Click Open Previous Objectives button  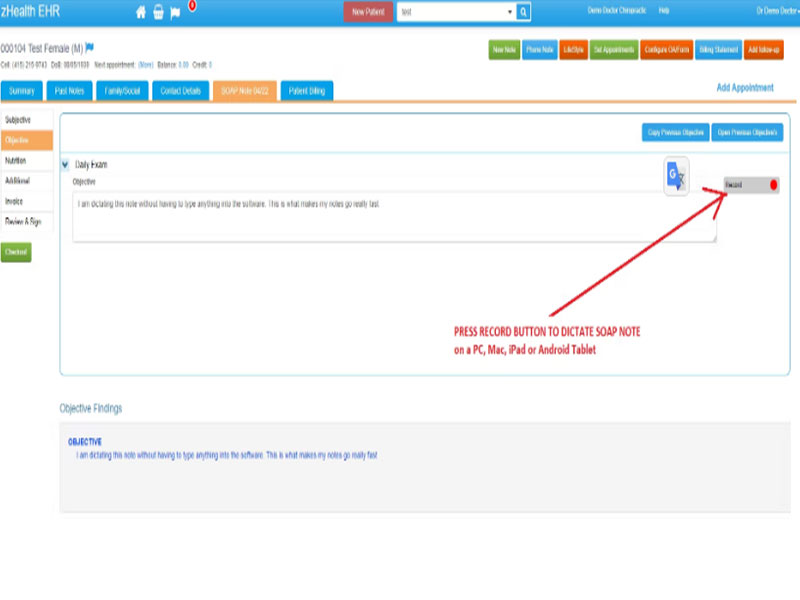[x=747, y=133]
